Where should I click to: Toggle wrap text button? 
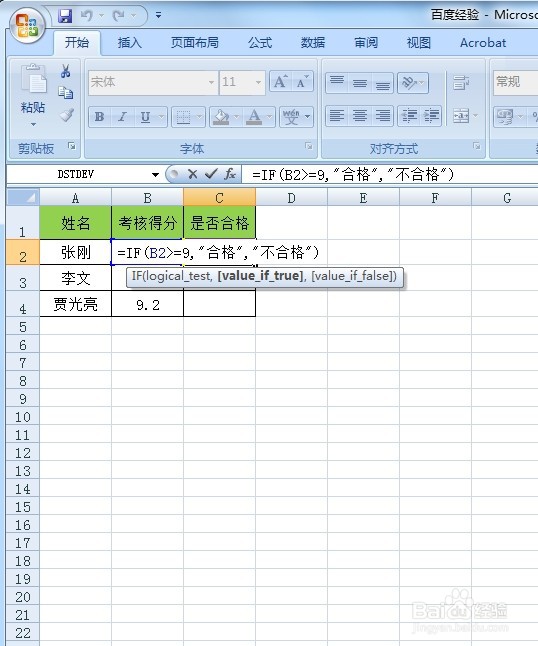click(x=461, y=82)
